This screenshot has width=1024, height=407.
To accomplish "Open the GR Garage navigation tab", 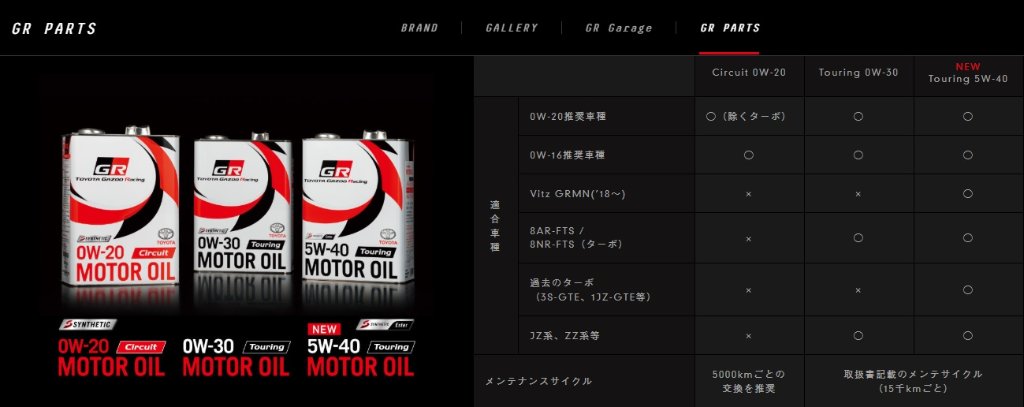I will [x=618, y=28].
